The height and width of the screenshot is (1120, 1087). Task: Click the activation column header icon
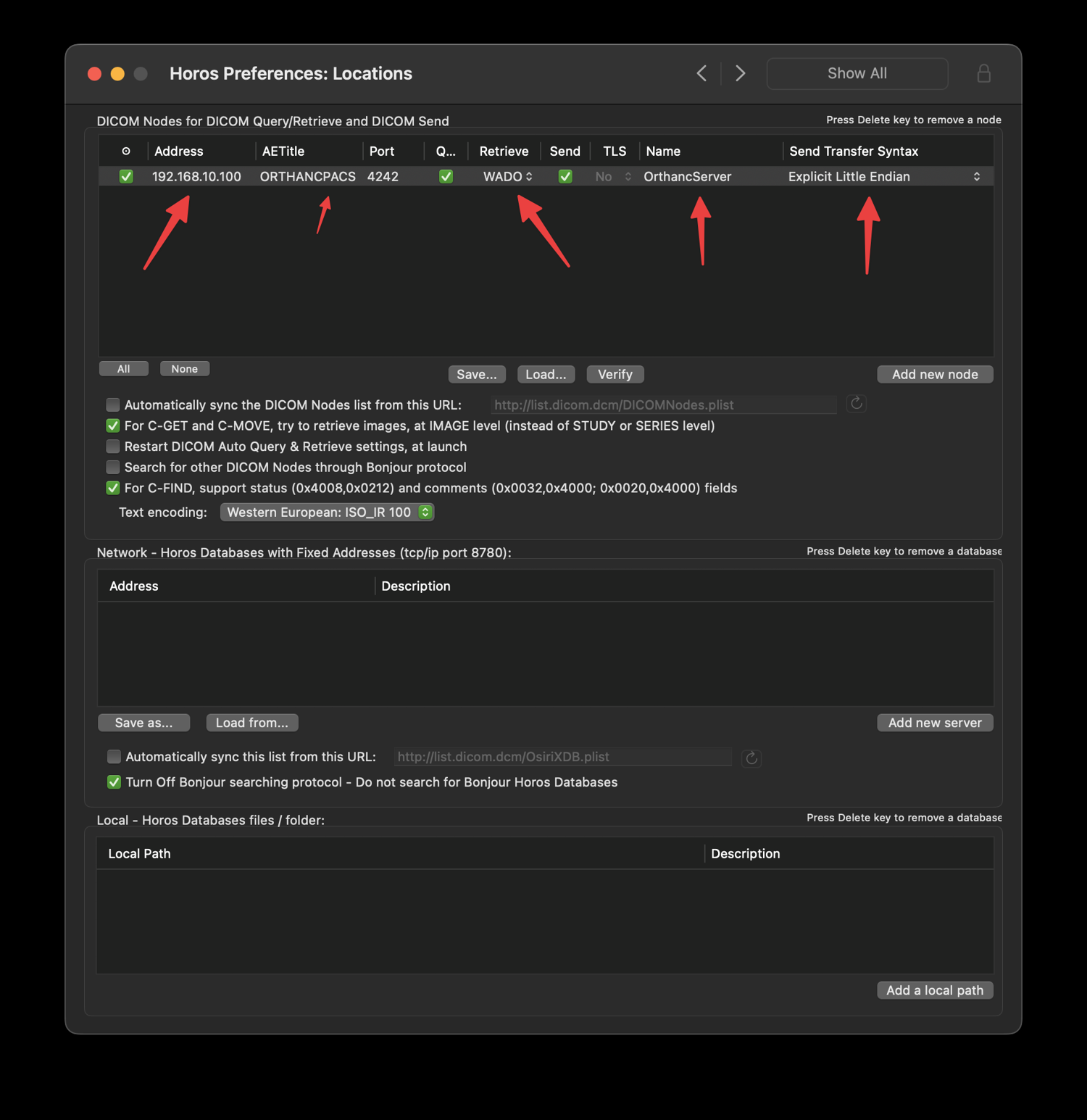tap(126, 151)
